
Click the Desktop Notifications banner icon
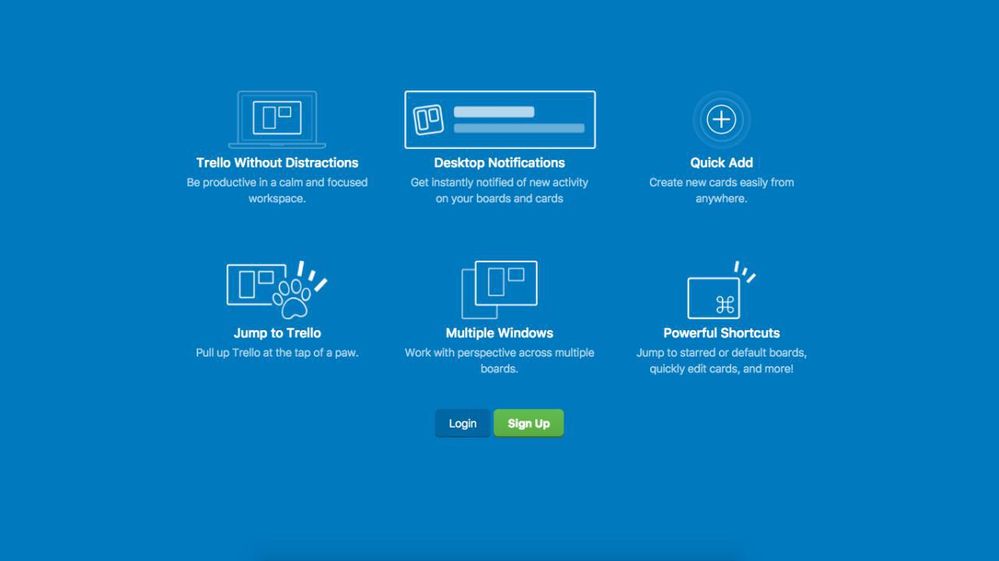point(500,120)
